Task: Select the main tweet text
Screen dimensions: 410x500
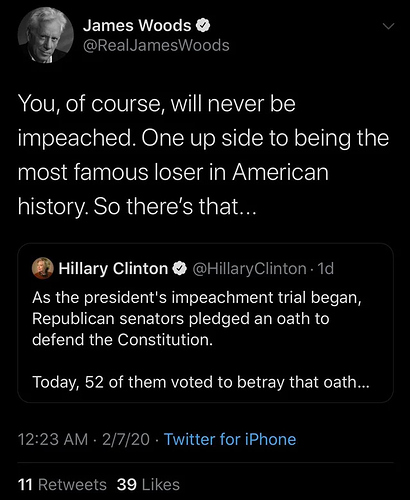Action: click(x=203, y=155)
